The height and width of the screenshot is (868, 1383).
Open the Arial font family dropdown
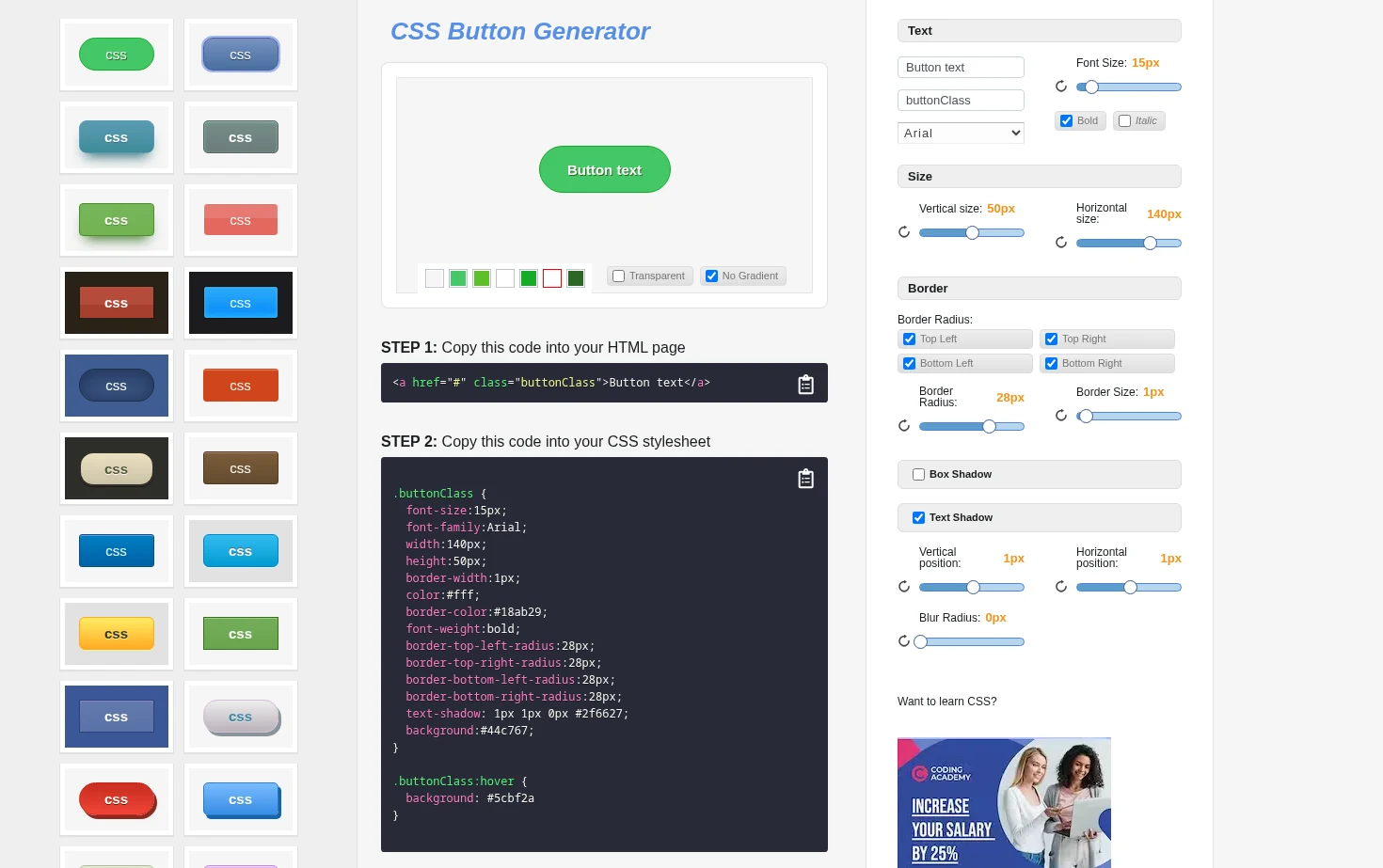tap(961, 134)
